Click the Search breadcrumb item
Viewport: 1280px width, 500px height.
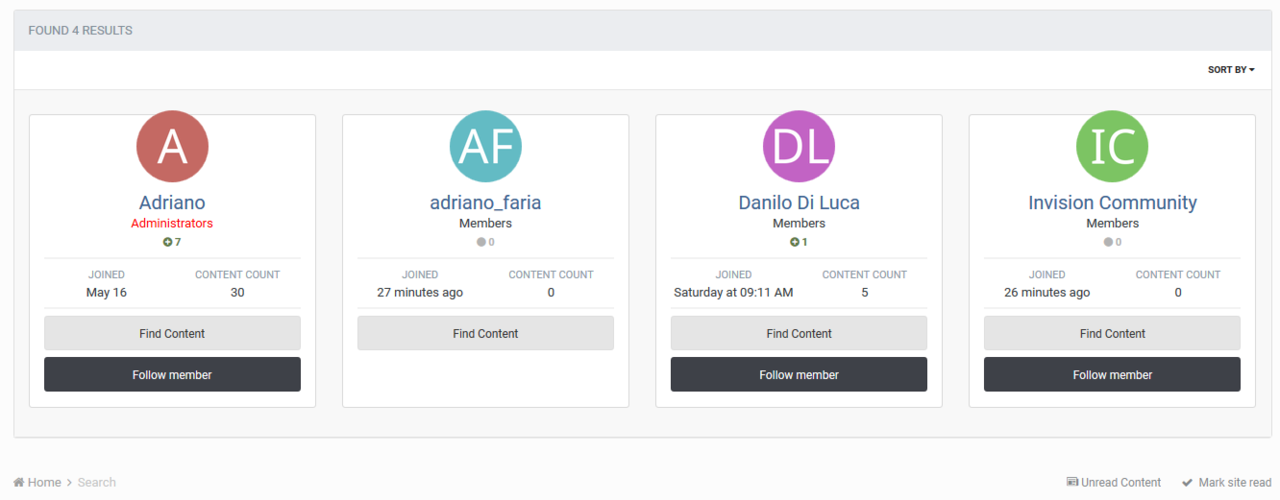point(97,482)
